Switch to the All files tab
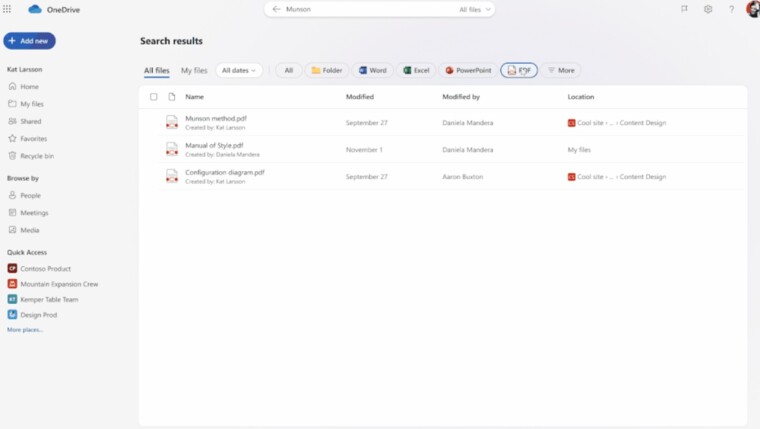Viewport: 760px width, 429px height. (157, 70)
